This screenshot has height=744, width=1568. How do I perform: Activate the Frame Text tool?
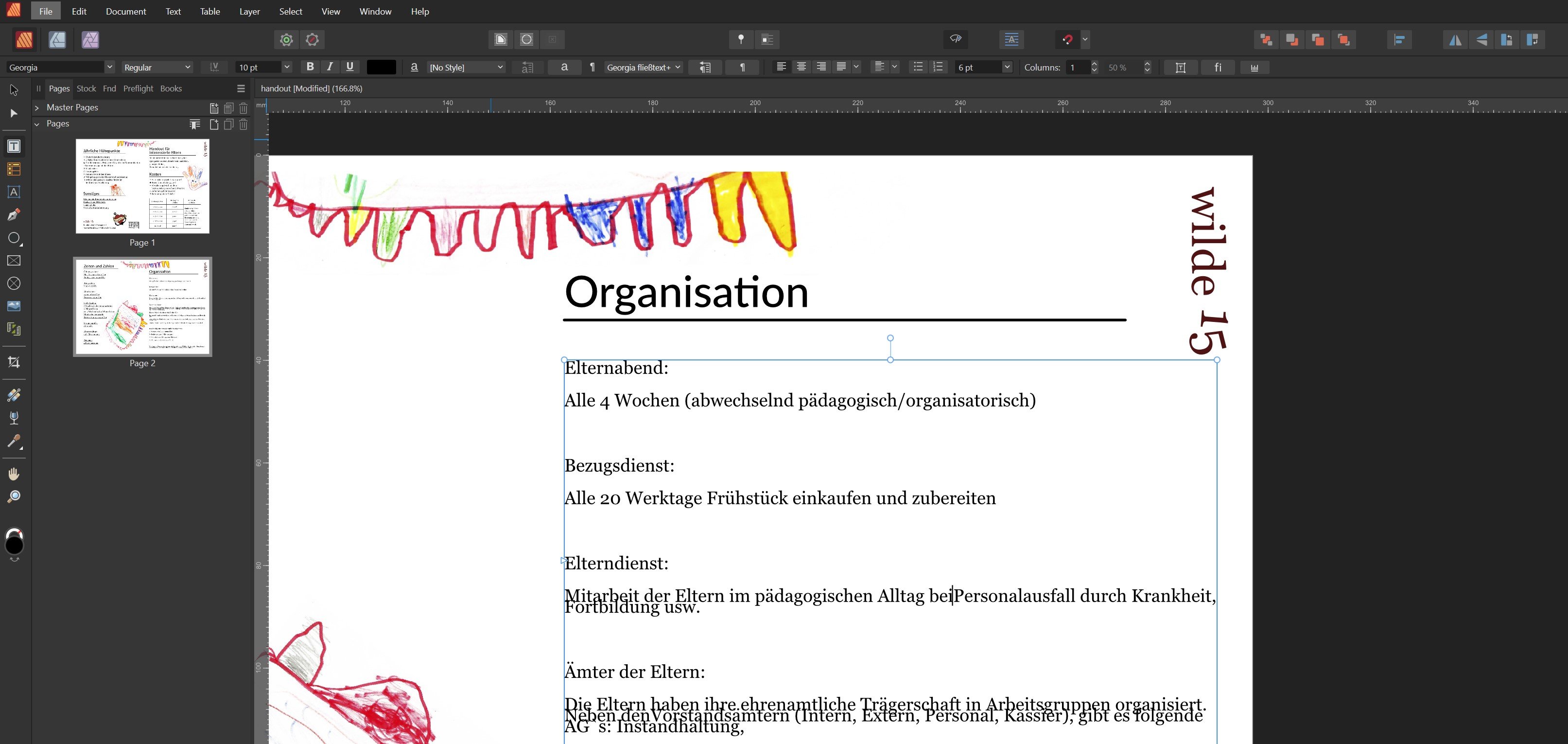pos(14,146)
